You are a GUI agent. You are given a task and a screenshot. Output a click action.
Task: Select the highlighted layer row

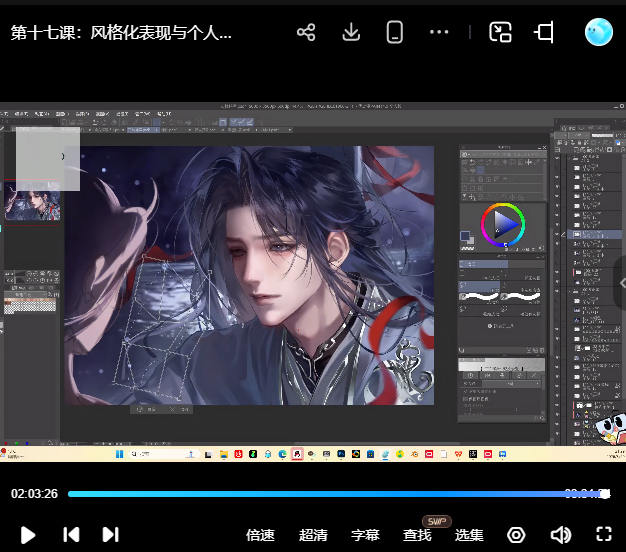tap(595, 235)
